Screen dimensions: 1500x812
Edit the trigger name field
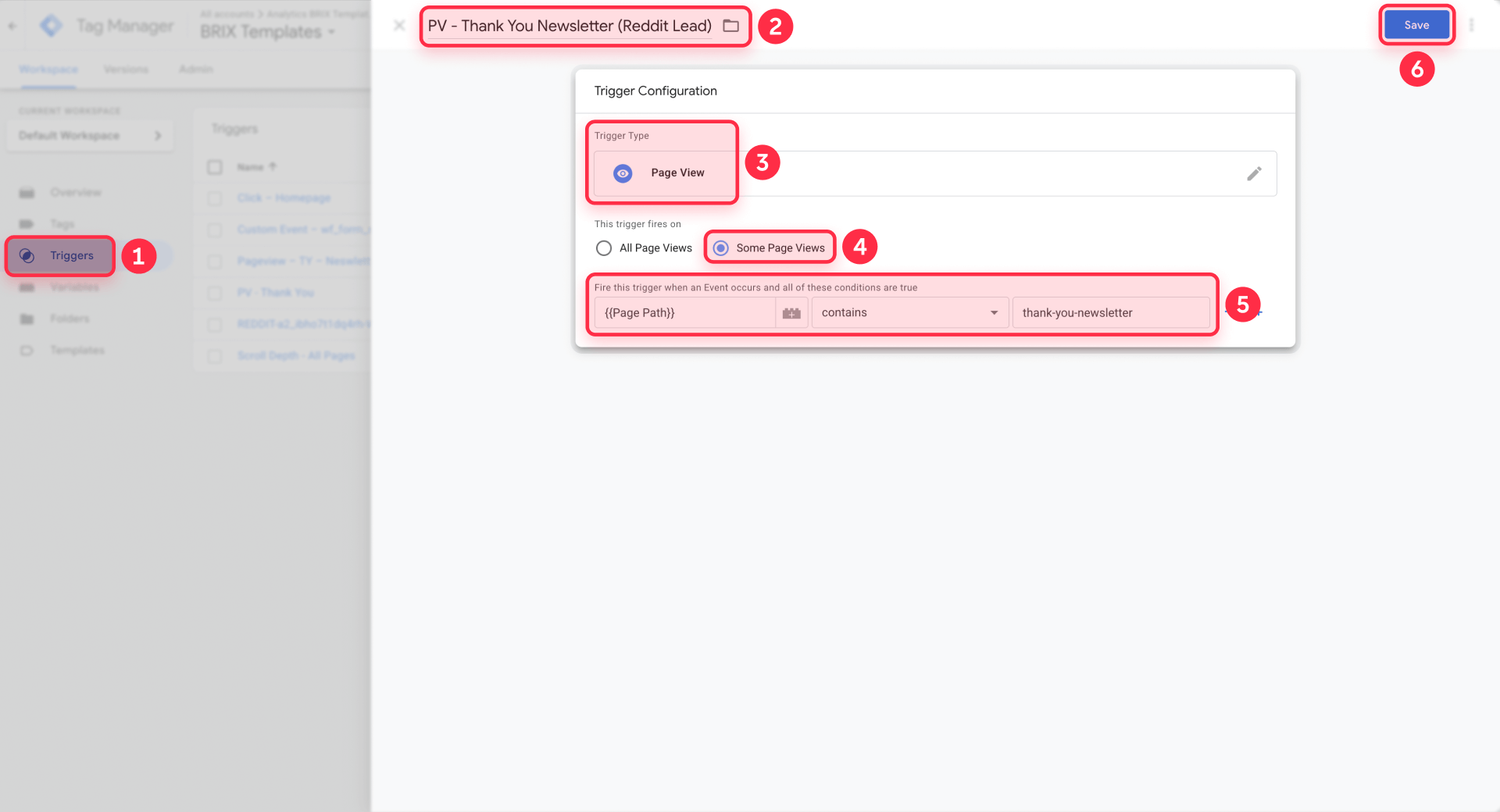click(570, 26)
